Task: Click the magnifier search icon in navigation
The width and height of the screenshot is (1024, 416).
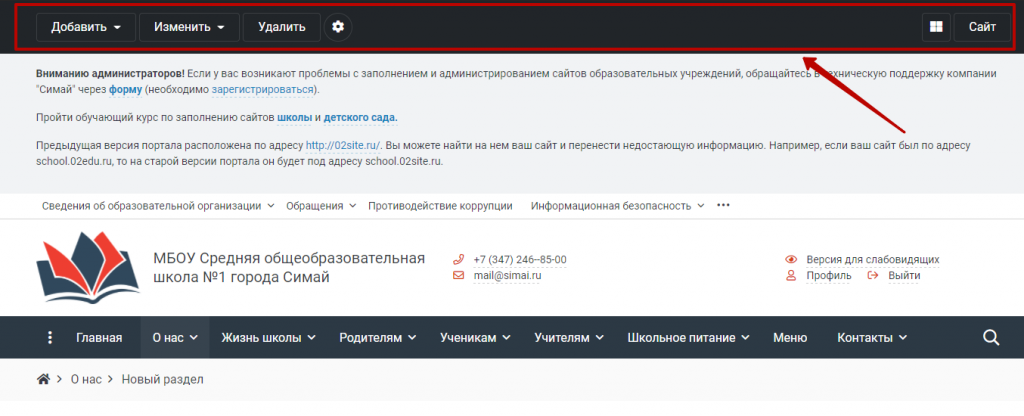Action: coord(991,338)
